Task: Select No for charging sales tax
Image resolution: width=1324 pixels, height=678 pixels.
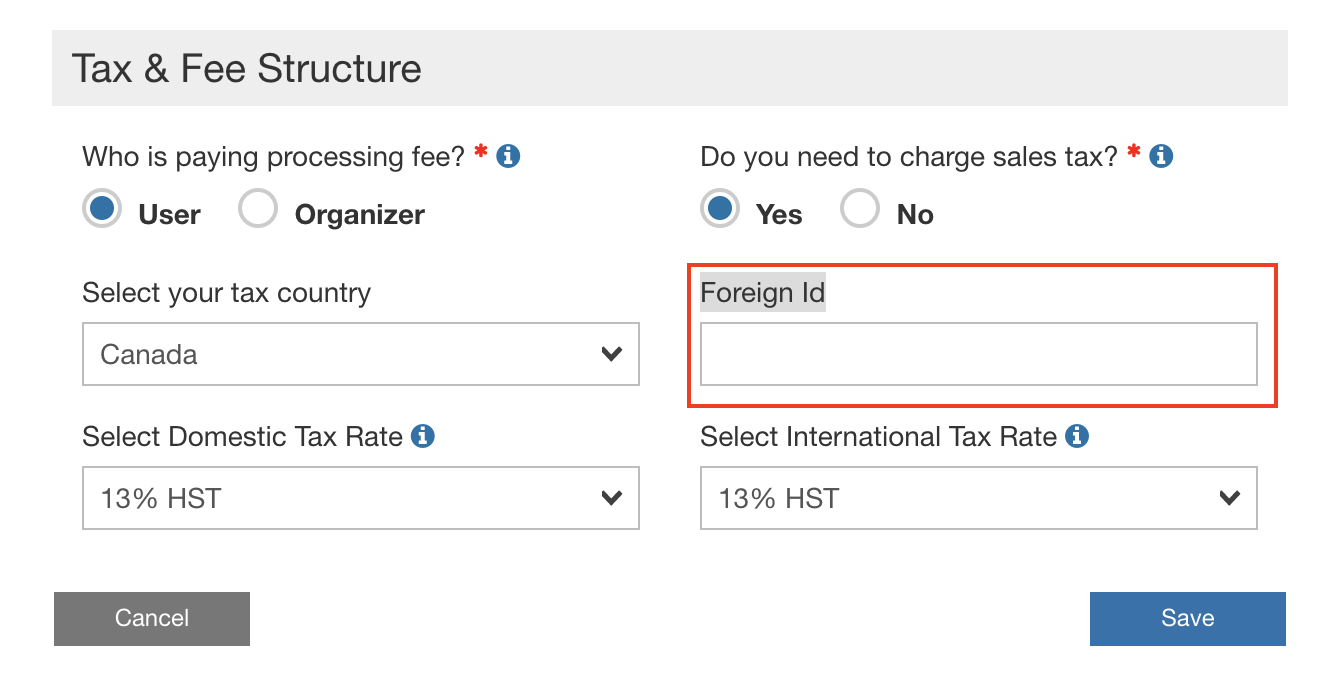Action: point(860,211)
